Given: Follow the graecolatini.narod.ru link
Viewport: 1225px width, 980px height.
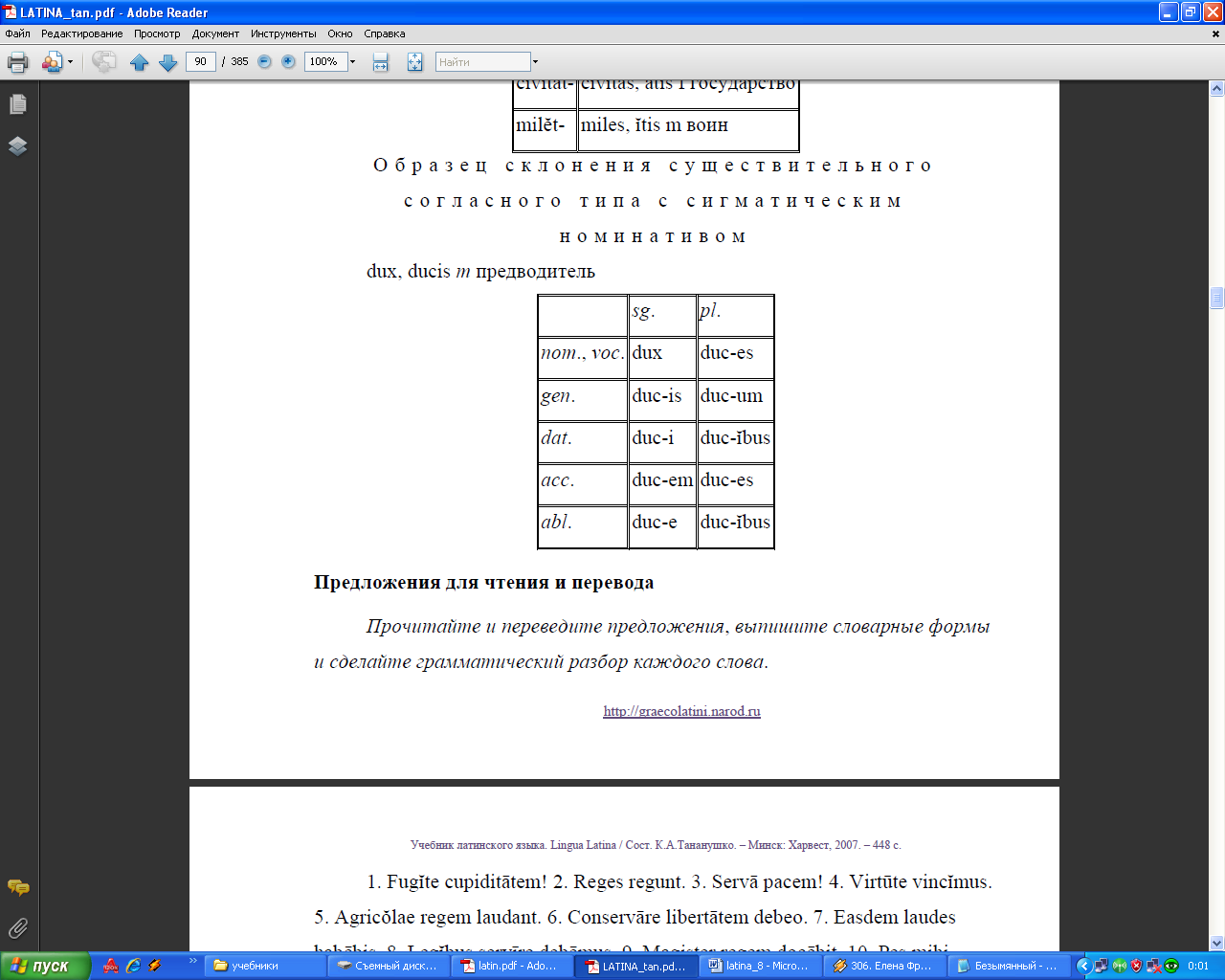Looking at the screenshot, I should (x=681, y=711).
